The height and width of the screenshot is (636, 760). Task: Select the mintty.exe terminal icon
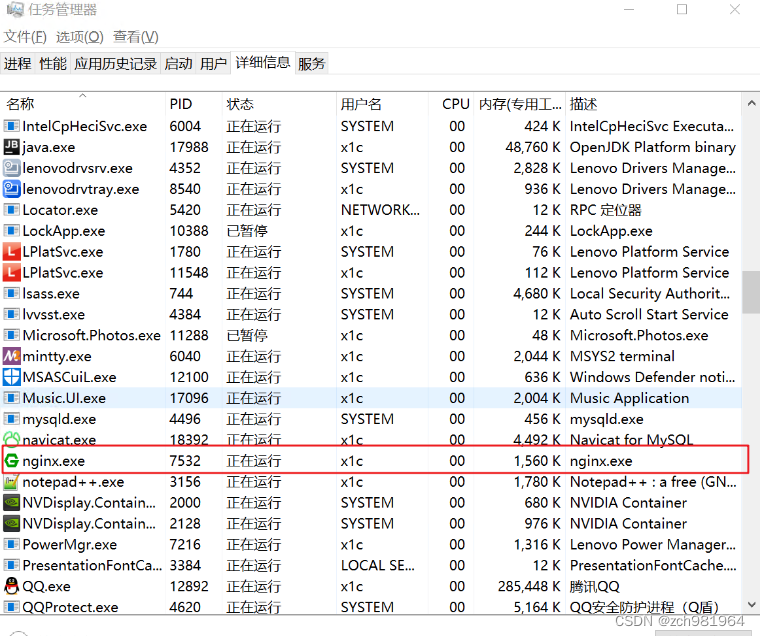(11, 356)
